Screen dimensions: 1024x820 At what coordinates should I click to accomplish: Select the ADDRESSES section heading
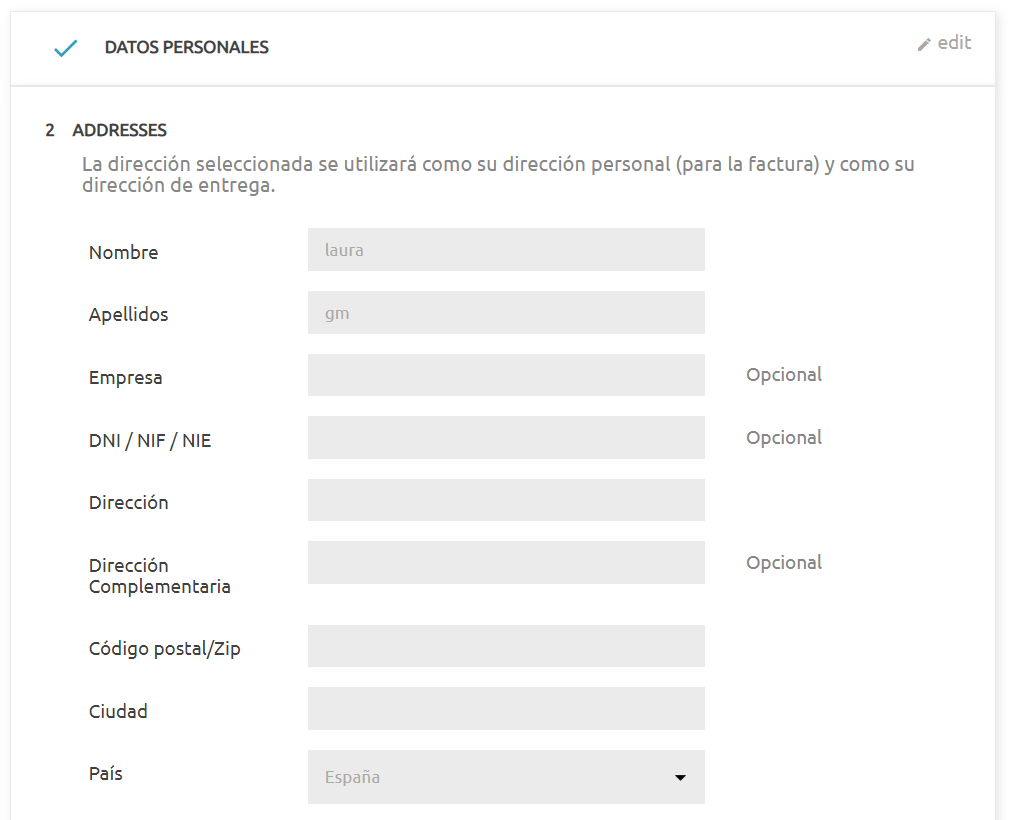coord(119,130)
